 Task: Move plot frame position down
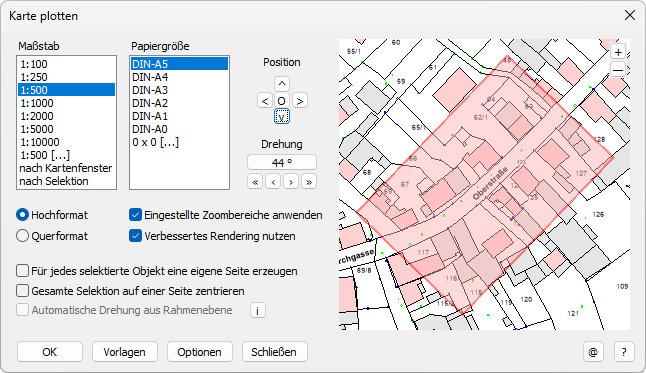coord(282,117)
